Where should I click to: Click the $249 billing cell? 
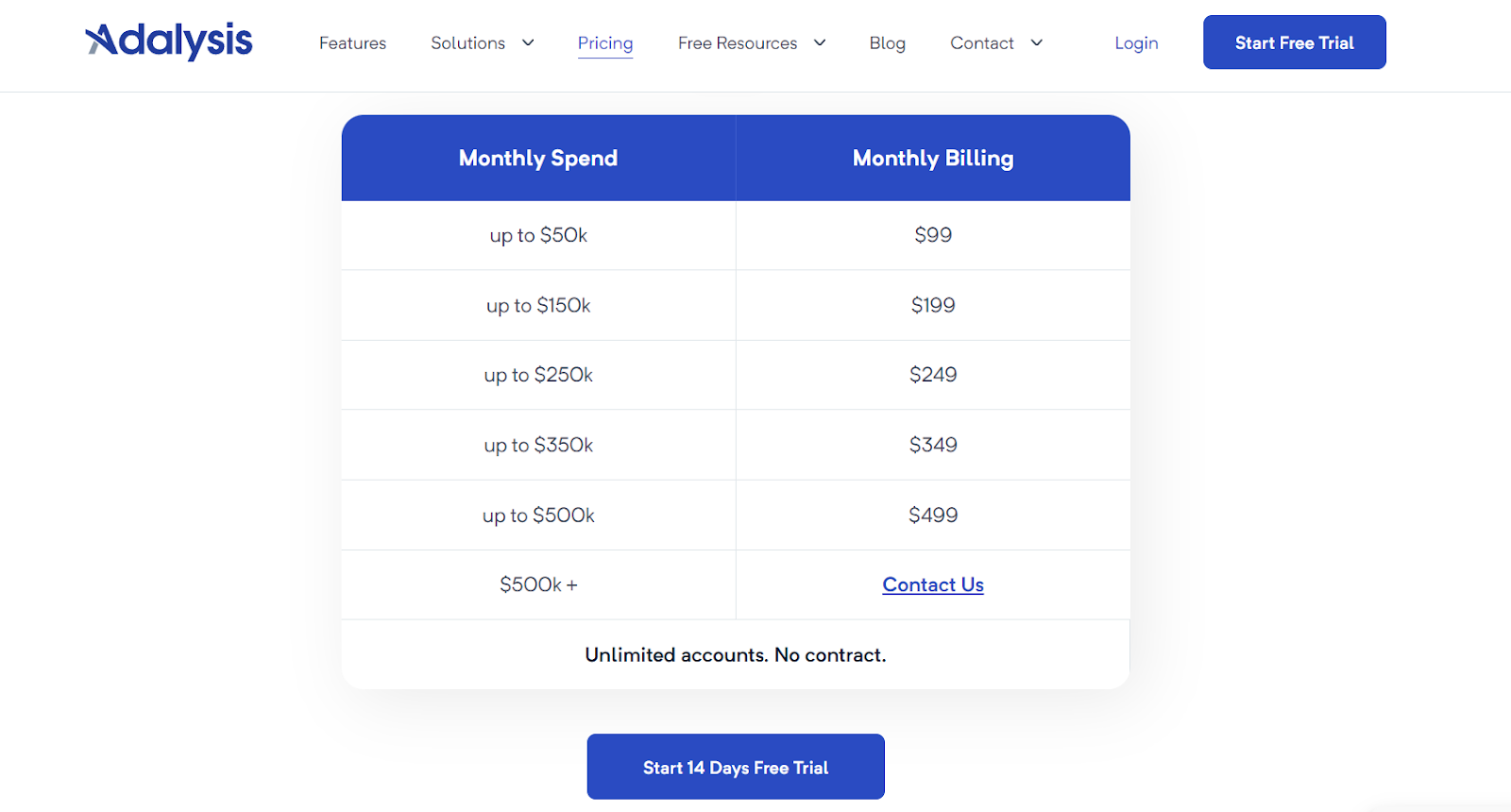933,375
